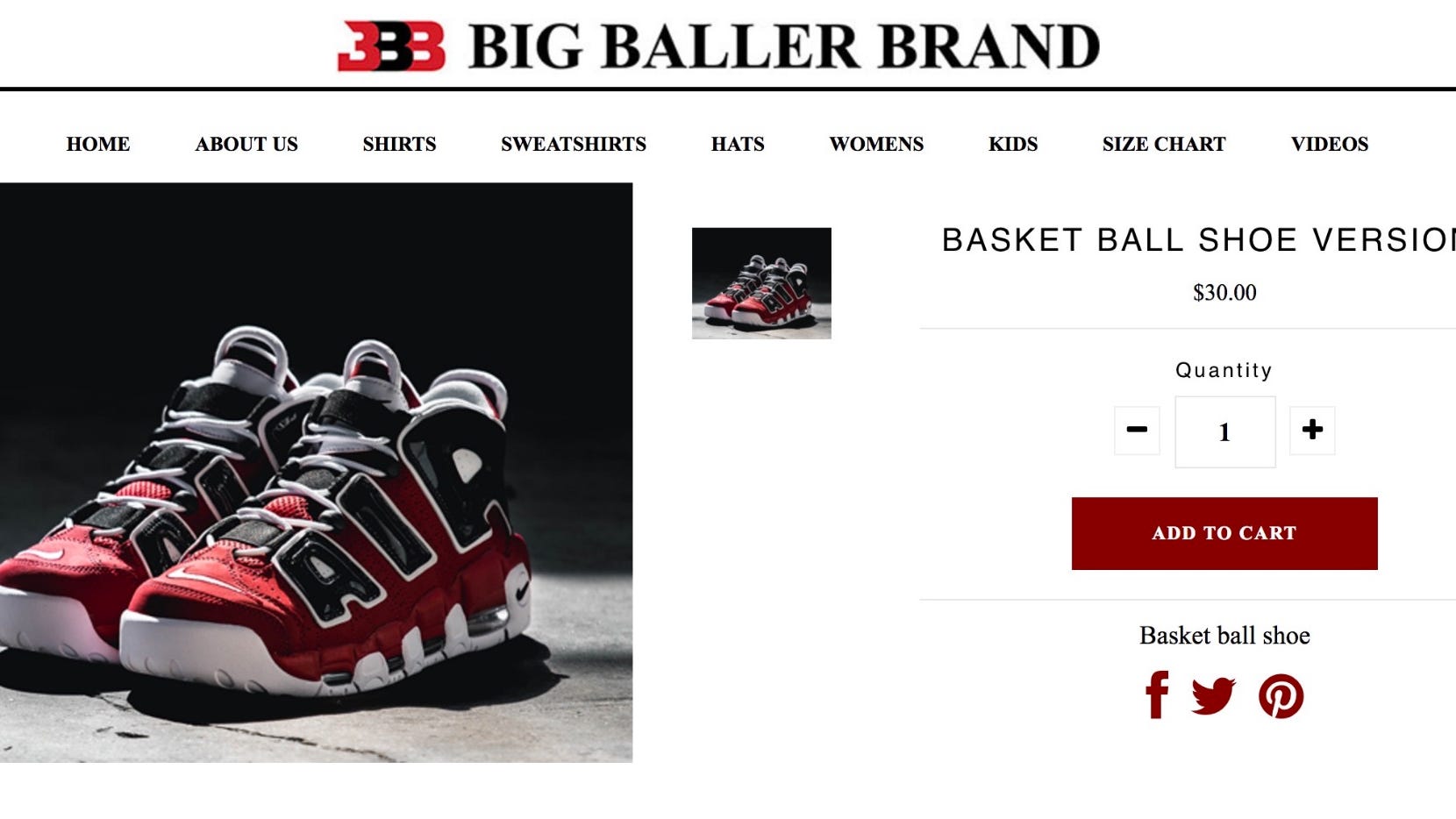Browse the SHIRTS category
Screen dimensions: 1456x819
click(x=399, y=144)
